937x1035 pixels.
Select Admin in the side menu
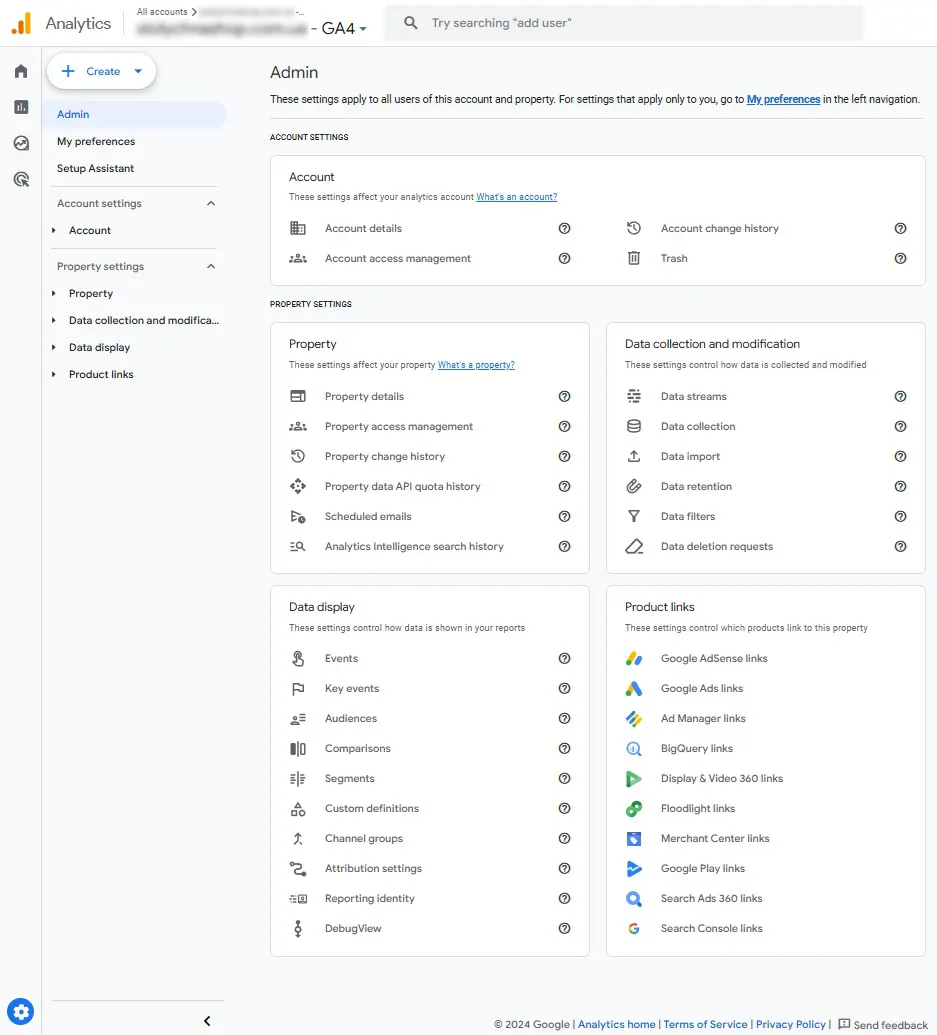tap(135, 114)
